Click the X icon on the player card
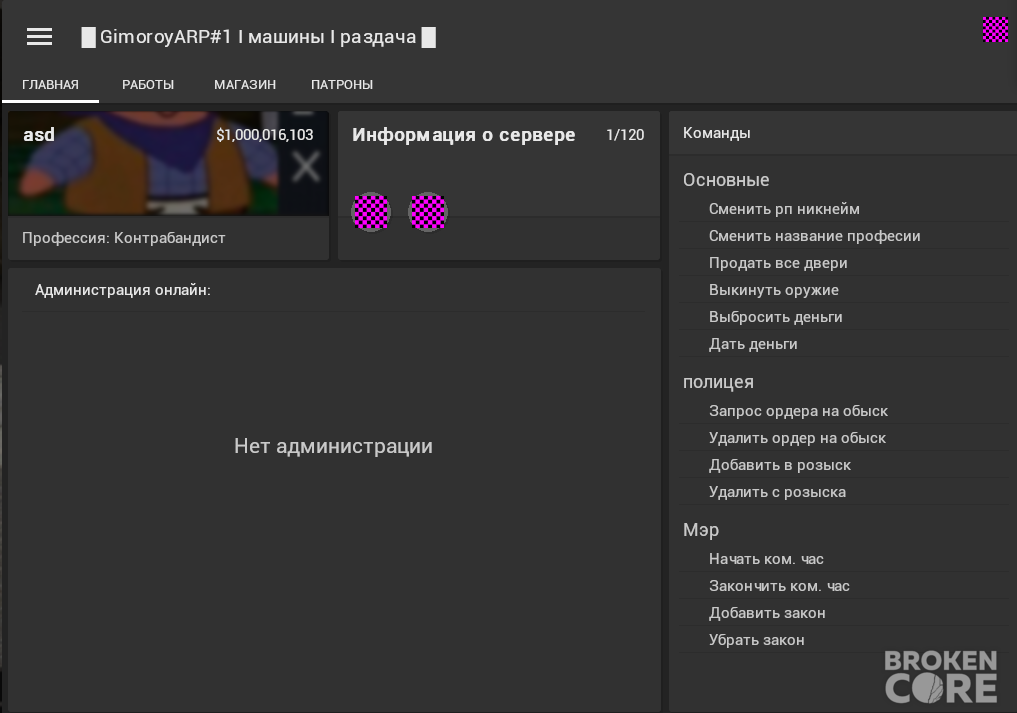1017x713 pixels. click(305, 167)
